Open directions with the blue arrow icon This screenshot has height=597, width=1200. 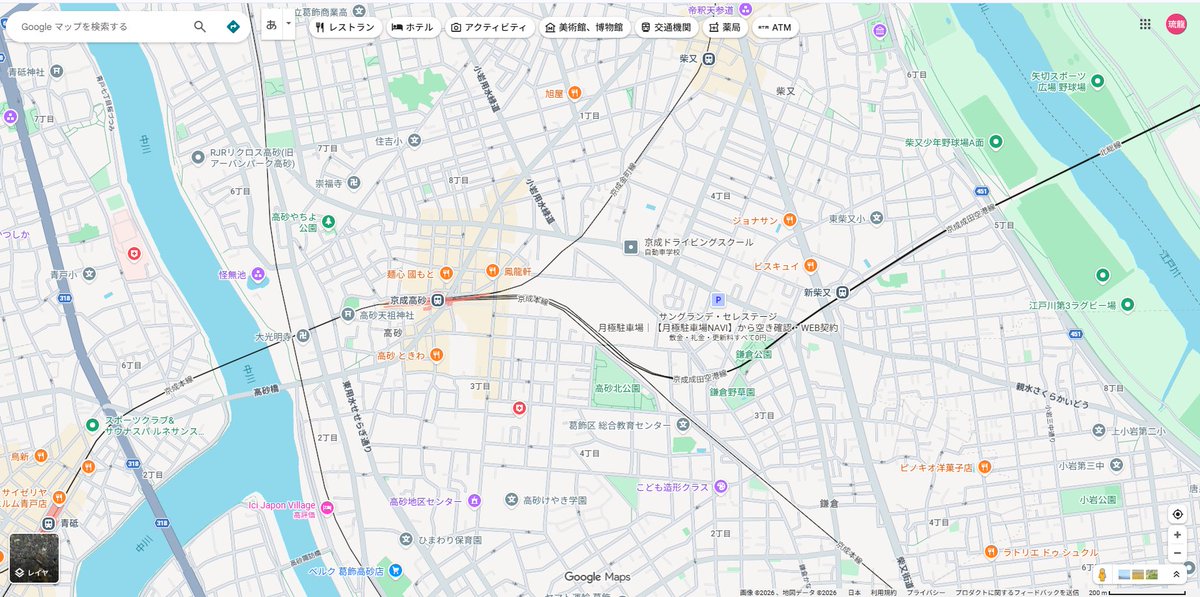(x=233, y=27)
